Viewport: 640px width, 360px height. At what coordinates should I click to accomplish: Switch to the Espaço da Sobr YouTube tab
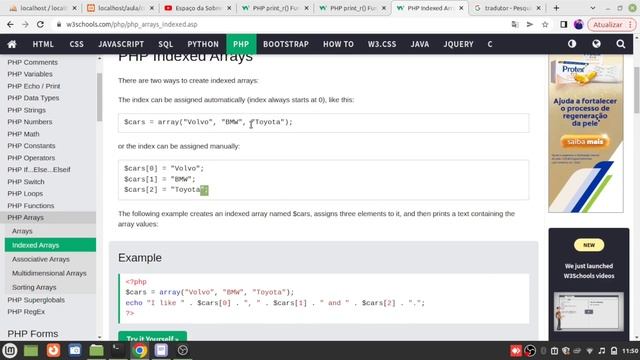[x=198, y=8]
